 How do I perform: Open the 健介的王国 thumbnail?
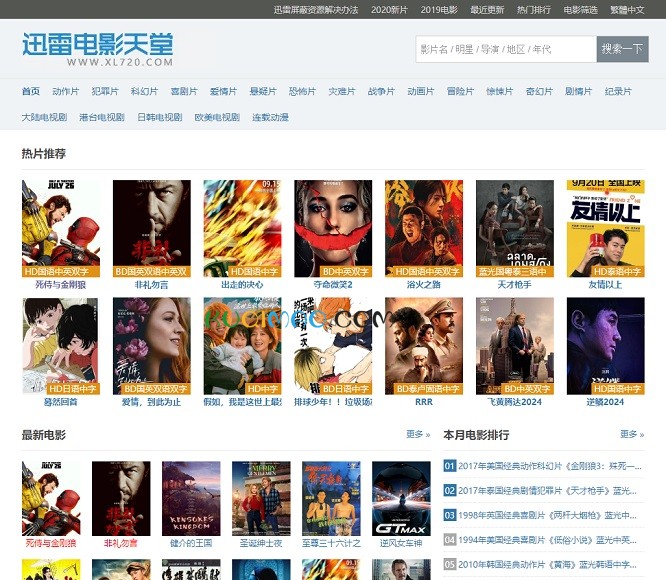coord(191,498)
